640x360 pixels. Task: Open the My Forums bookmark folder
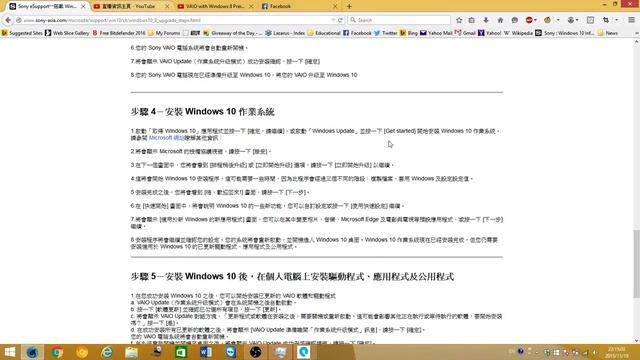pyautogui.click(x=164, y=33)
